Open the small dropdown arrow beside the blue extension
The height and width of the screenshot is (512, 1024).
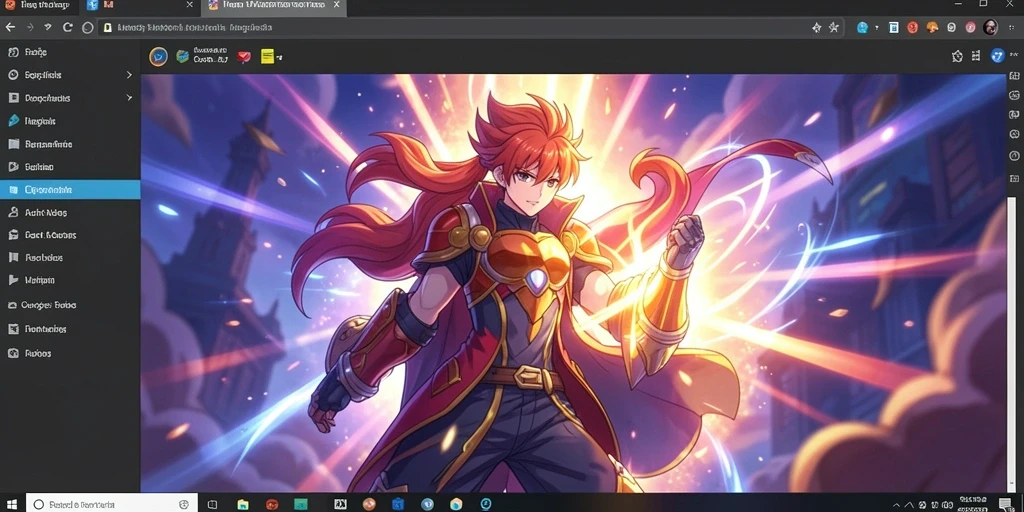876,28
